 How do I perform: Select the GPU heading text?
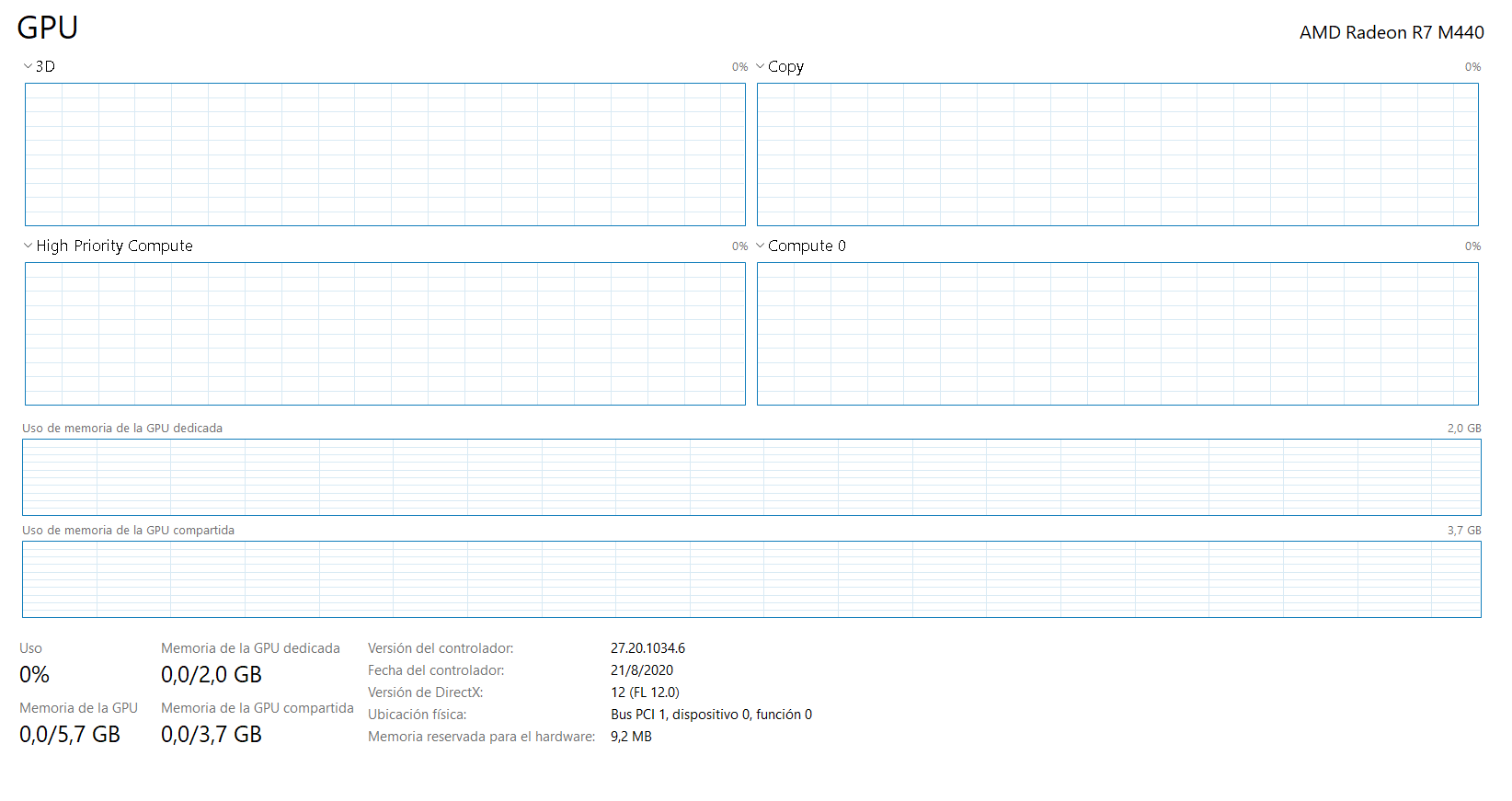pos(48,28)
